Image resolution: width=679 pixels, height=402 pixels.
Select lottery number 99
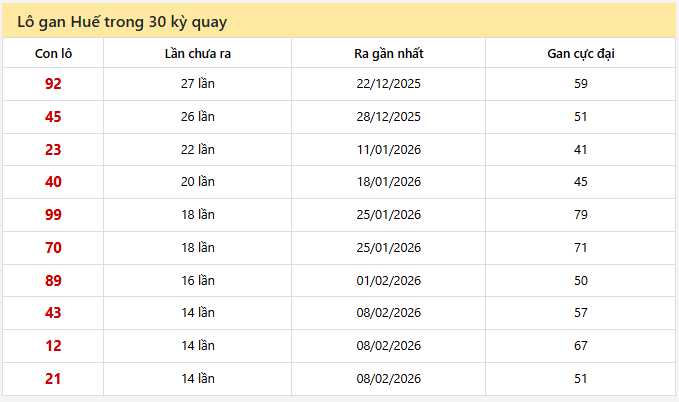point(53,215)
